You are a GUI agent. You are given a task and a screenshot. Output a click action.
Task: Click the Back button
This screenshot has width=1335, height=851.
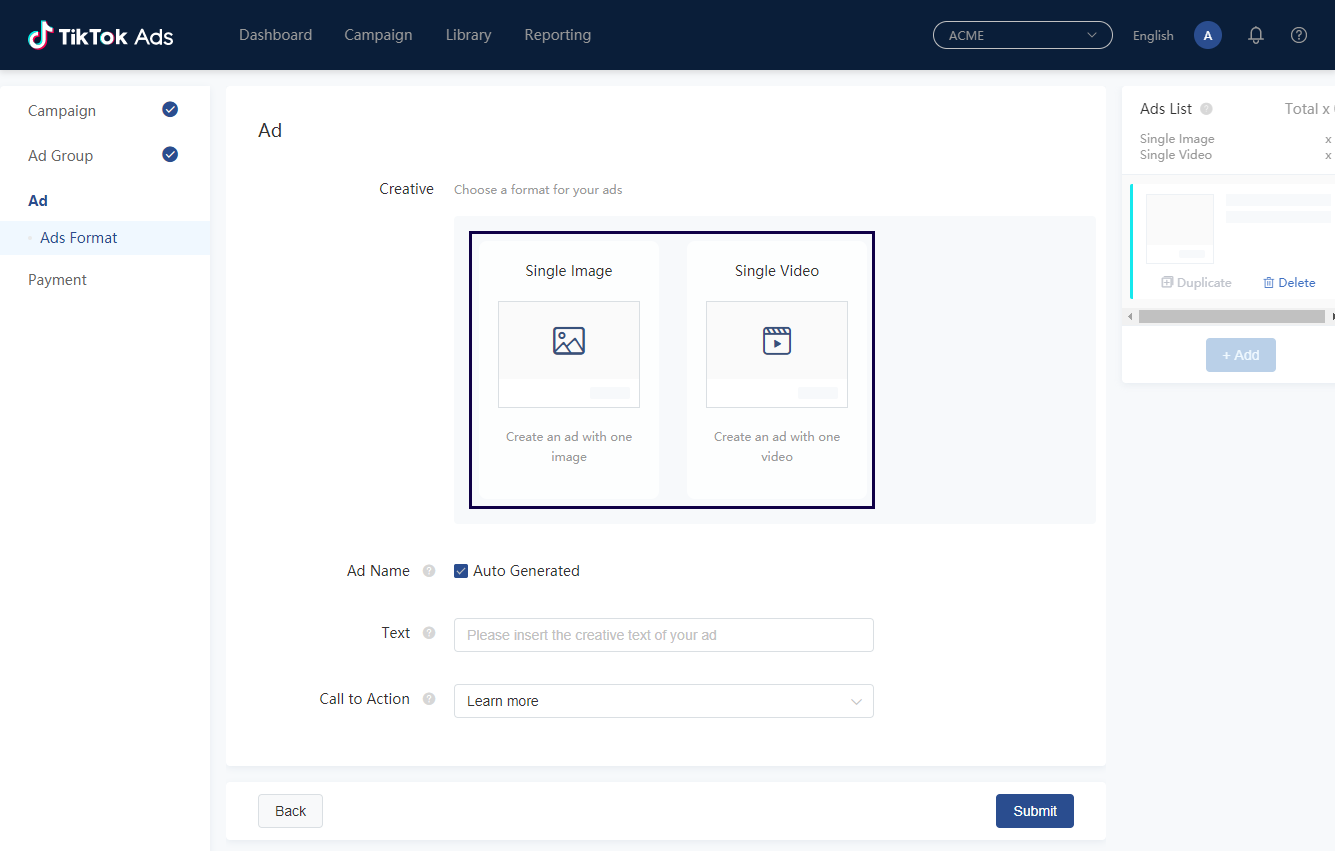coord(290,811)
